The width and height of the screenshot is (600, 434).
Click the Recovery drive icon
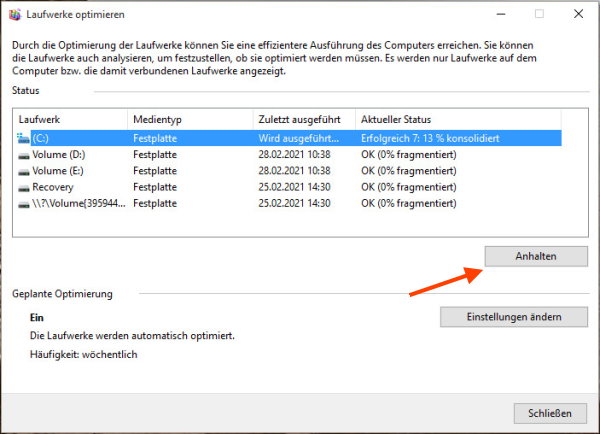24,187
